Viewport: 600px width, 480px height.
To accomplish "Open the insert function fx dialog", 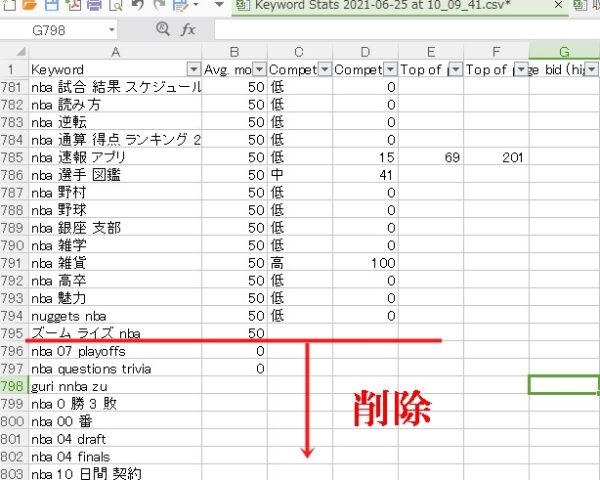I will pyautogui.click(x=188, y=29).
